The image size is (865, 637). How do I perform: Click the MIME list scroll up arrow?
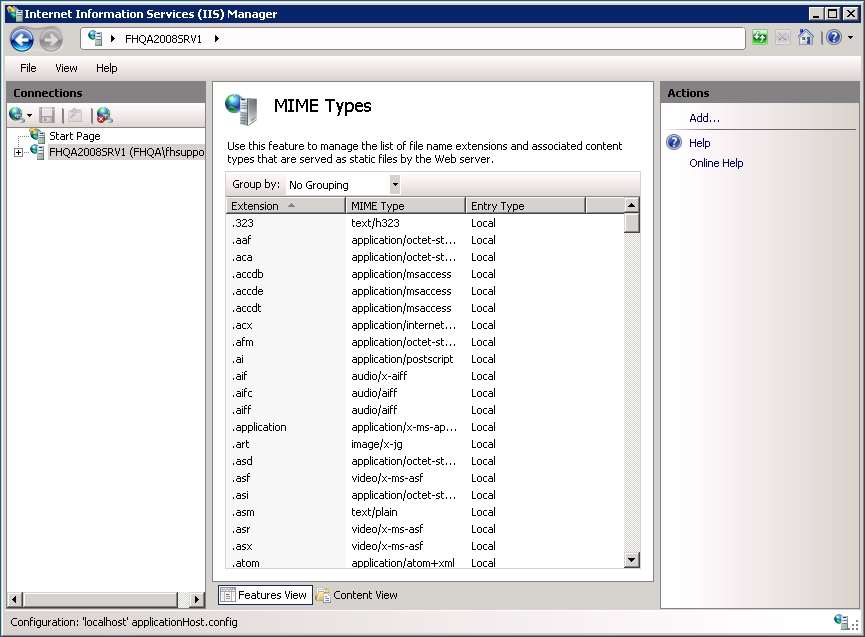[632, 205]
